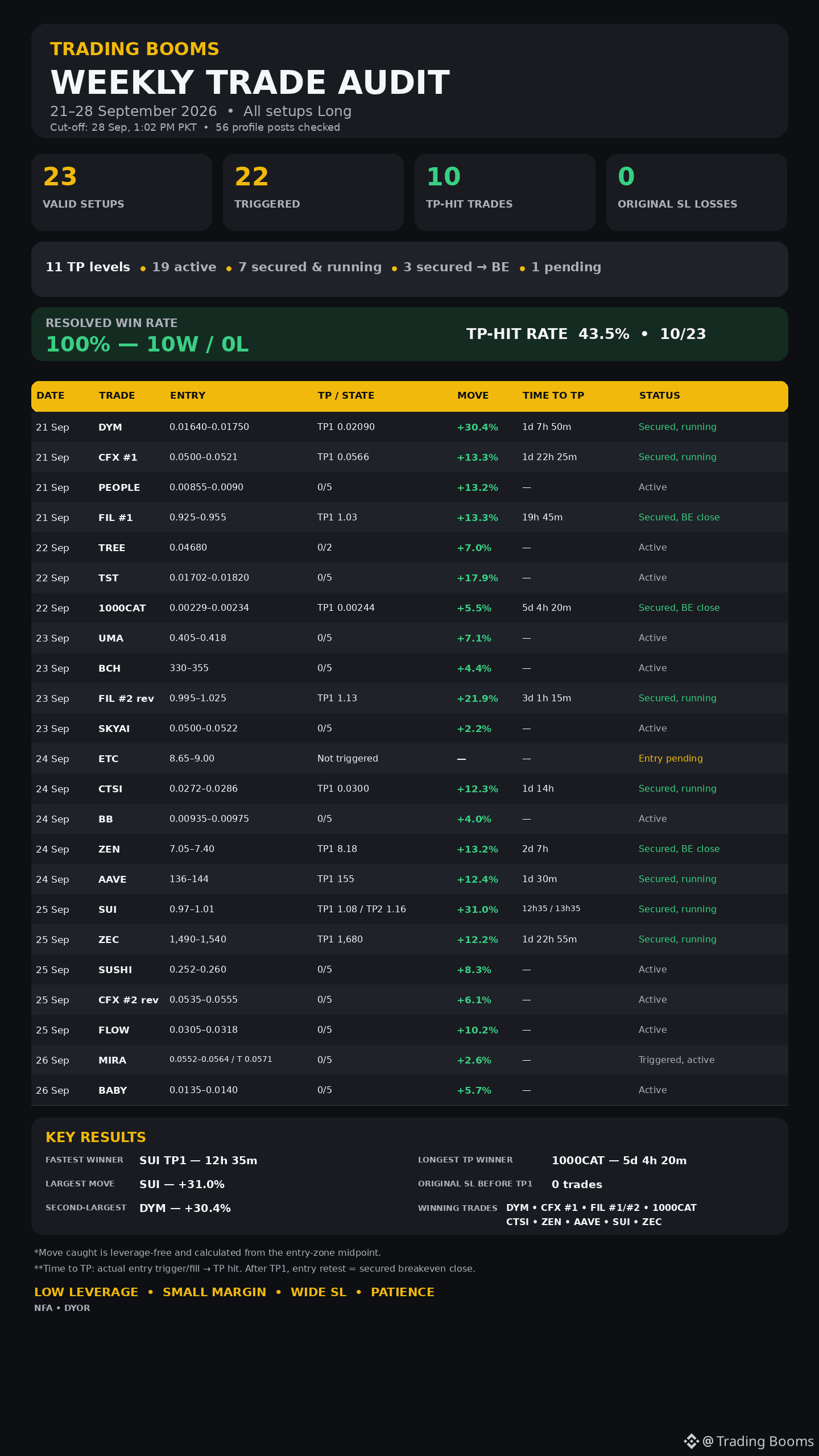
Task: Click the KEY RESULTS heading
Action: [96, 1137]
